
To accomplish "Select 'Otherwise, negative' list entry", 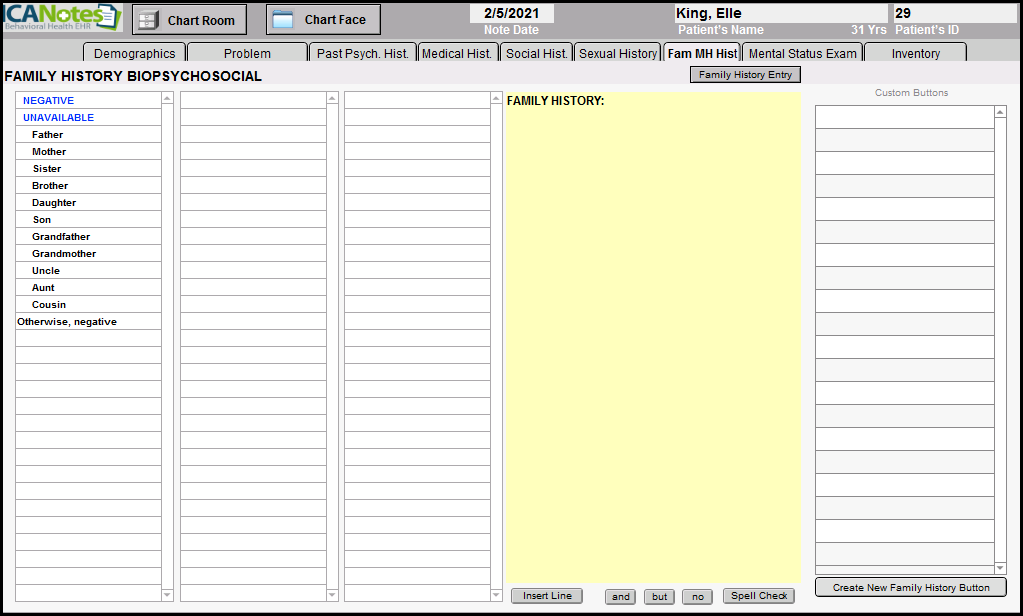I will click(67, 322).
